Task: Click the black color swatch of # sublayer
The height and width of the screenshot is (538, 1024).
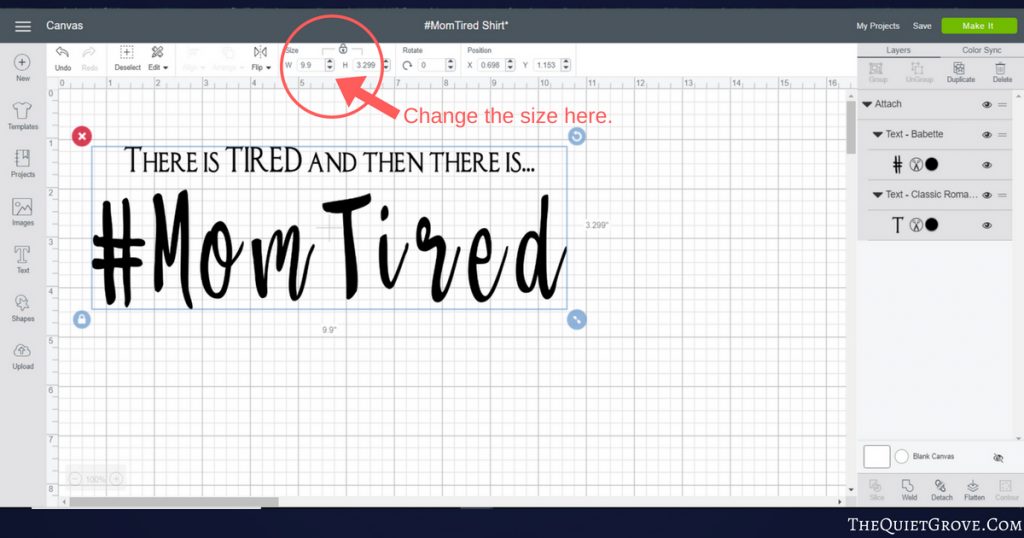Action: tap(932, 165)
